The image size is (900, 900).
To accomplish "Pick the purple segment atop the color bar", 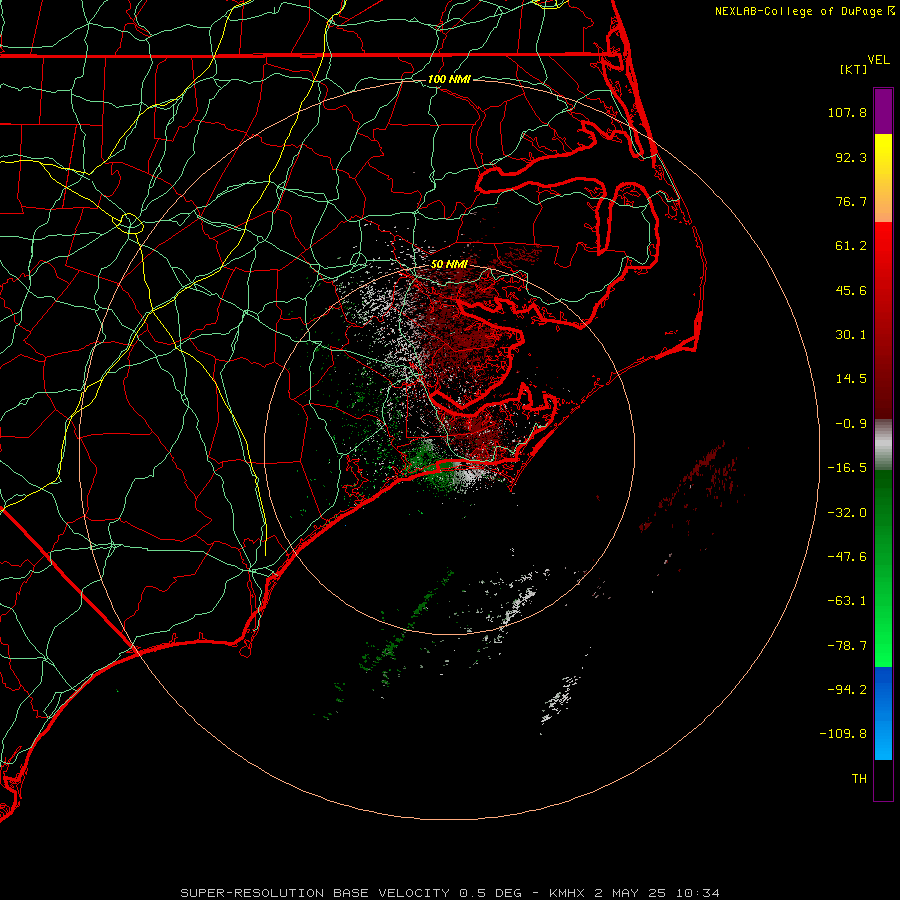I will [883, 111].
